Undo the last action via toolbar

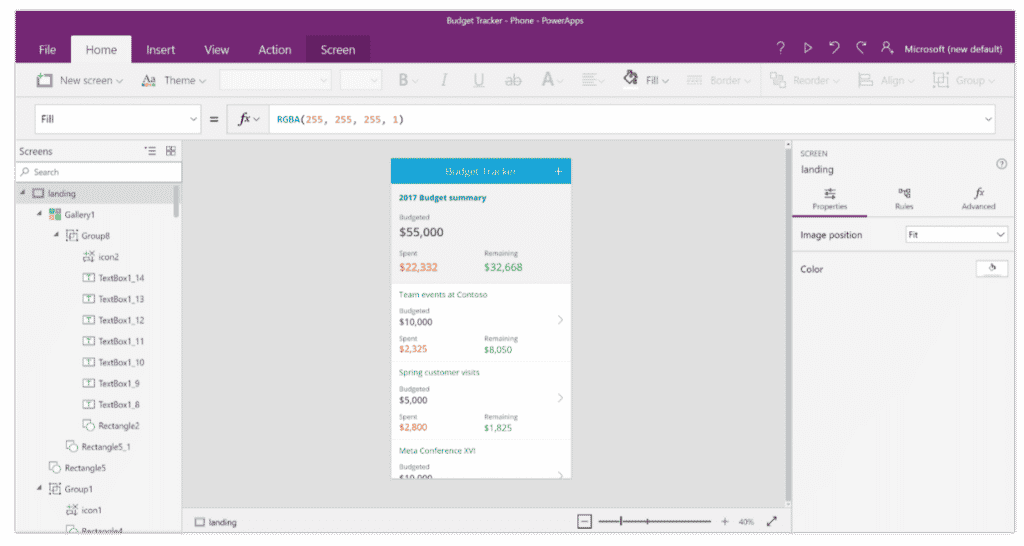pos(834,48)
